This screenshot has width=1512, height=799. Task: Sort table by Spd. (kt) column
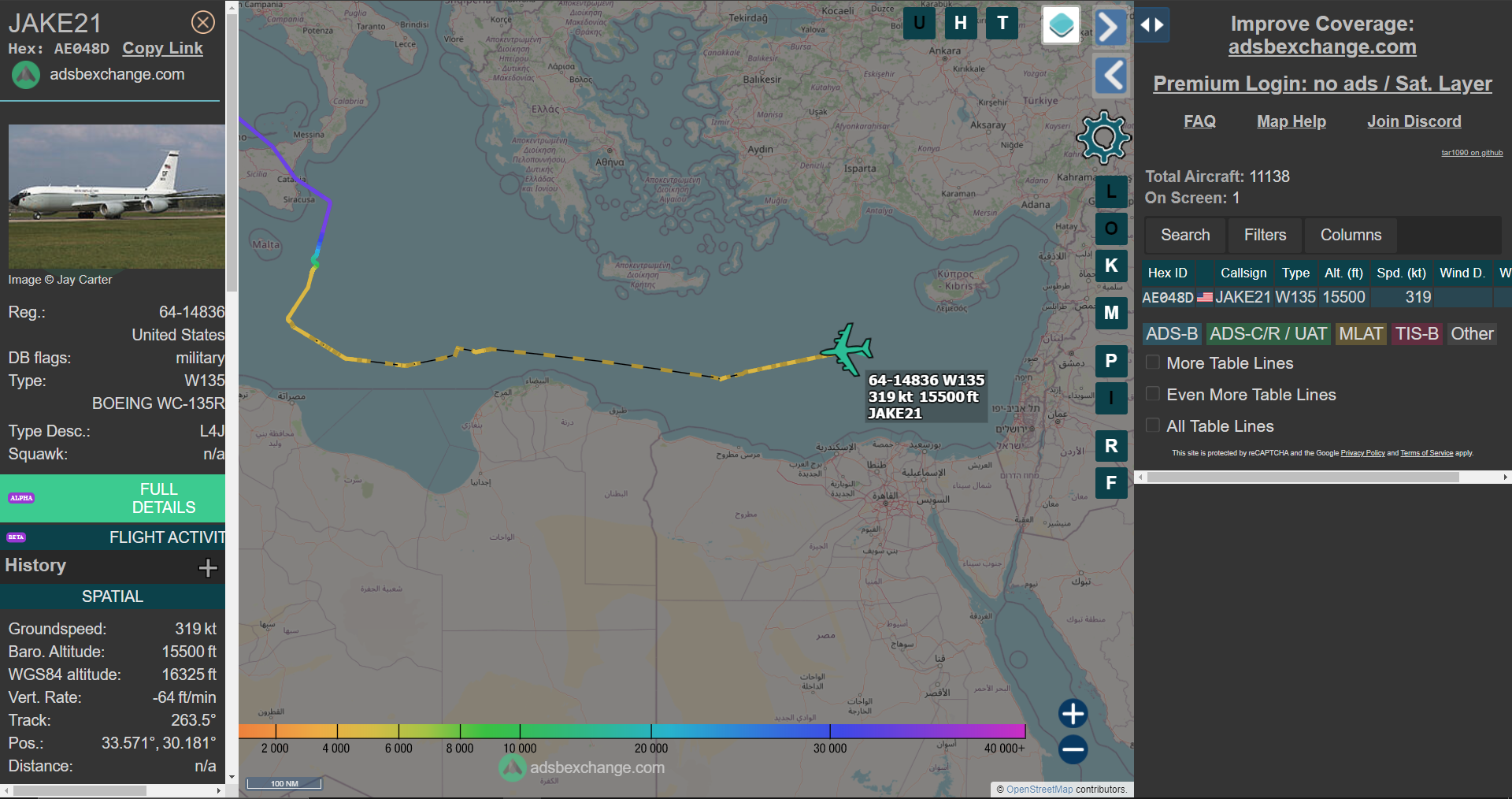coord(1401,273)
